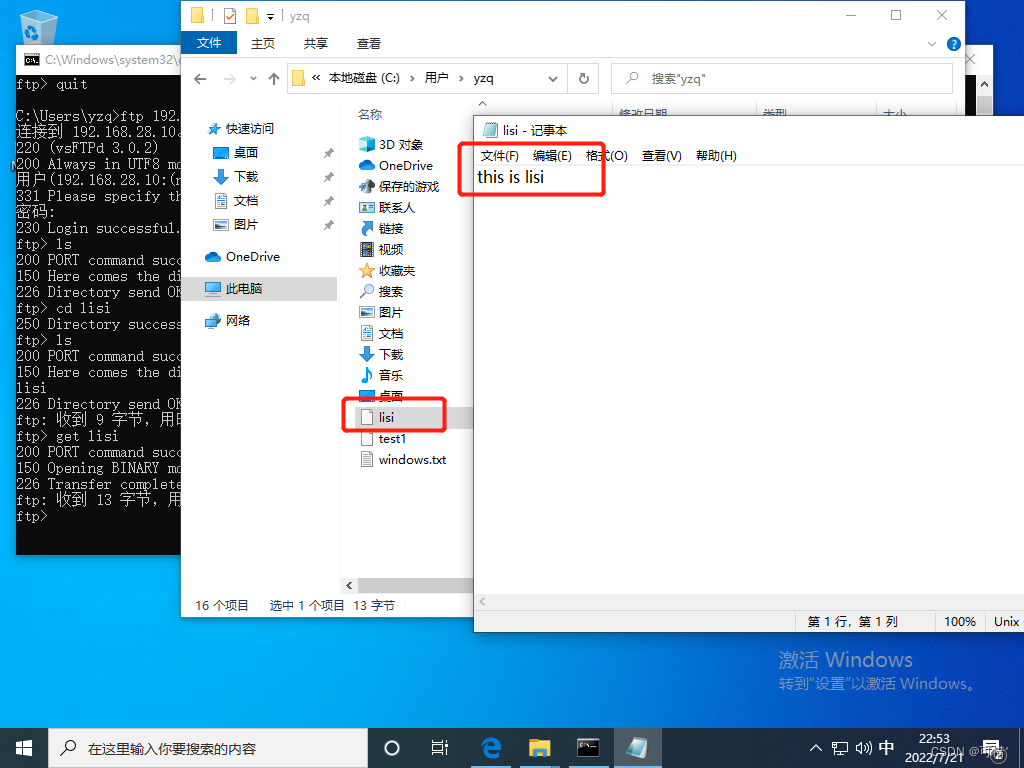Open the Properties icon in Quick Access toolbar
Viewport: 1024px width, 768px height.
[x=228, y=16]
